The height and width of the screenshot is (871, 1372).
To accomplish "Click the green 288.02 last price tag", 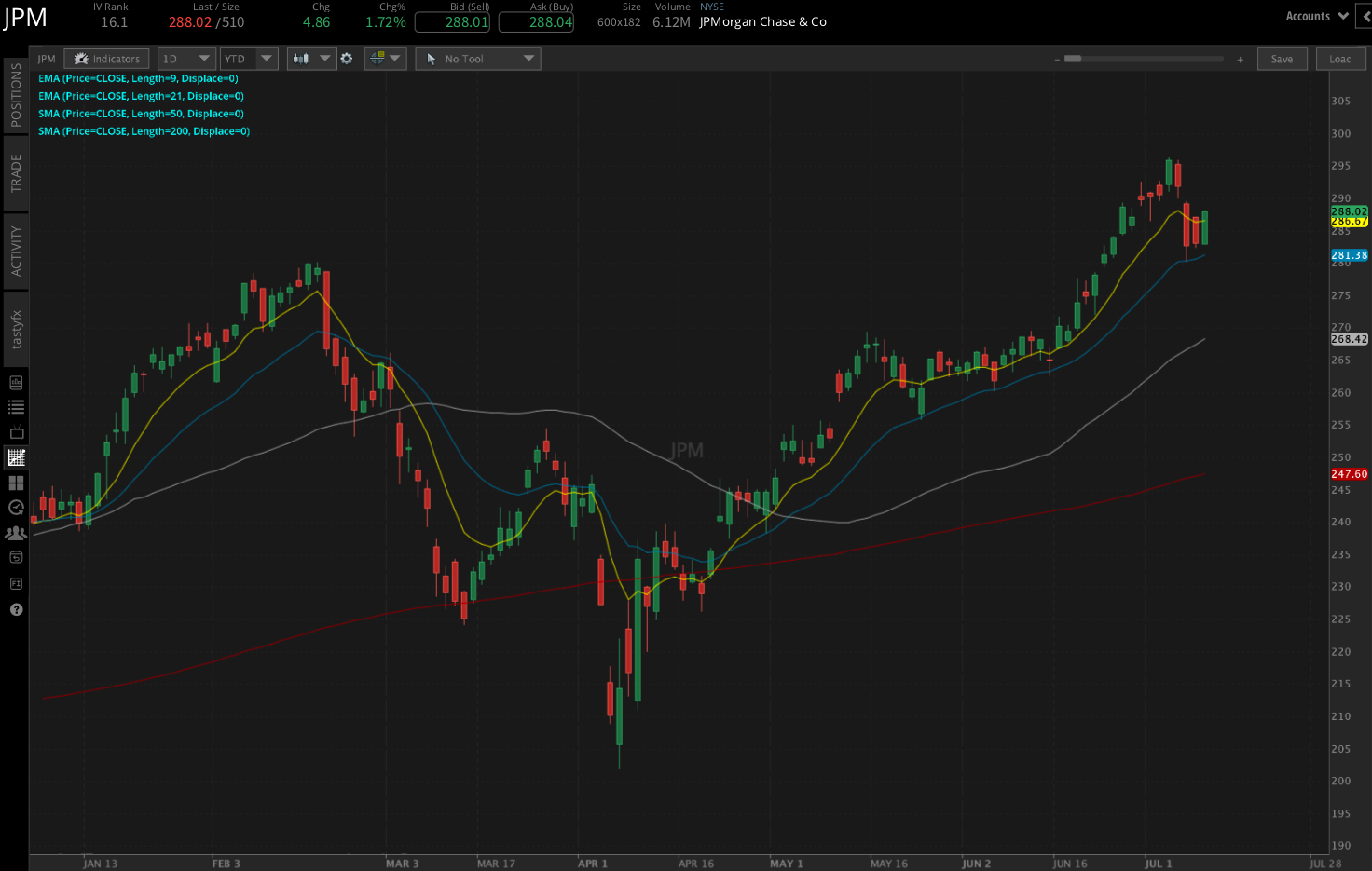I will (1349, 211).
